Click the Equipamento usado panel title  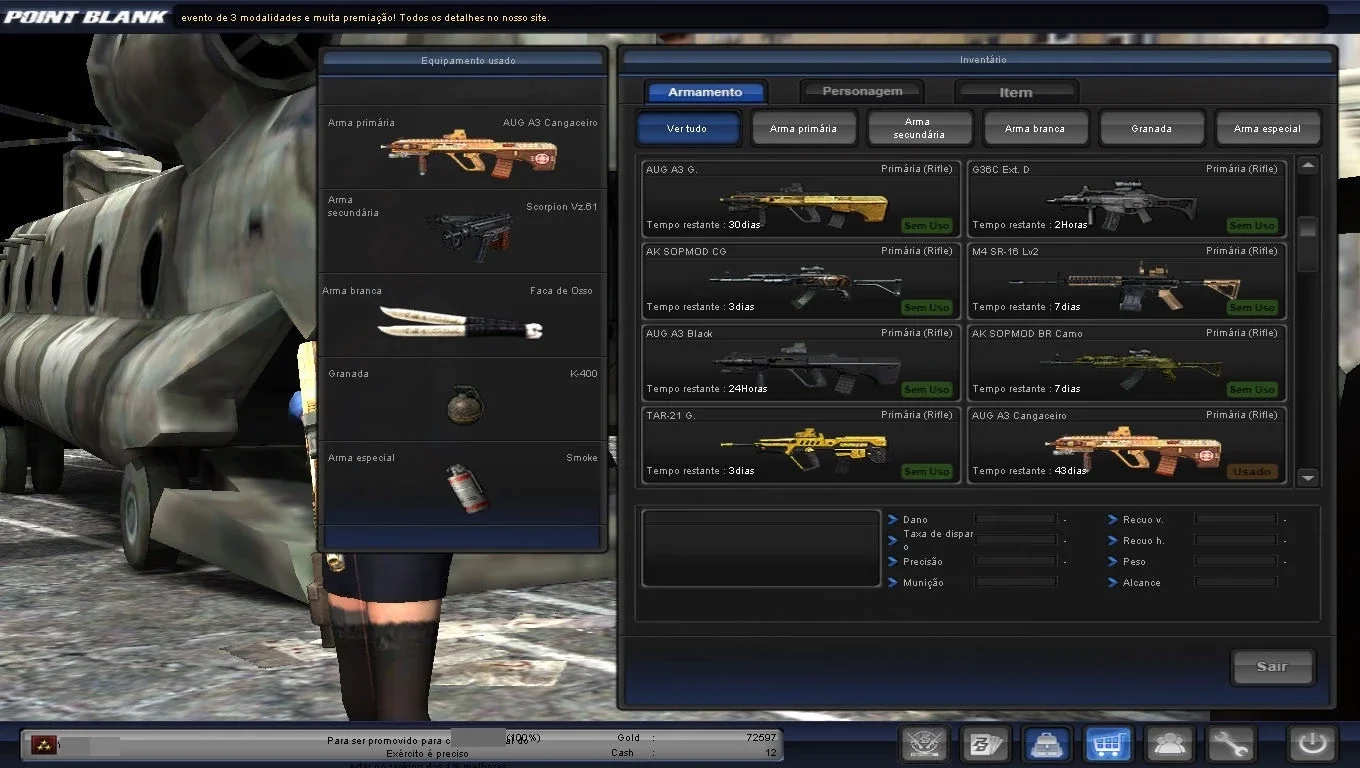point(468,60)
